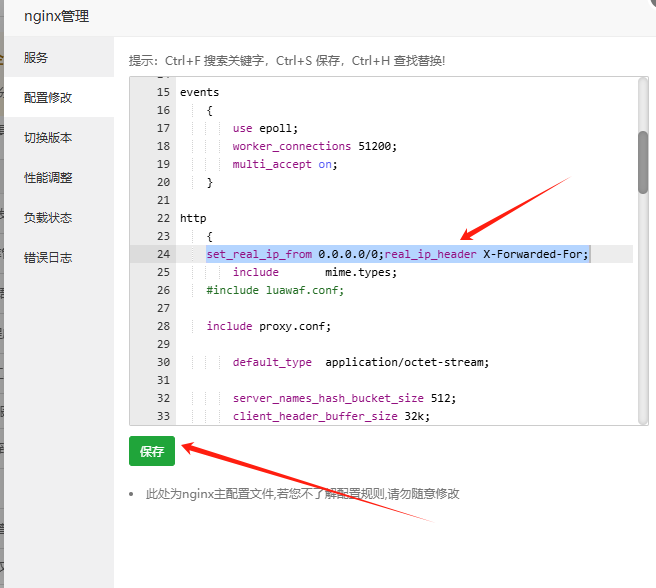Click line number 28 in the gutter
Screen dimensions: 656x588
pyautogui.click(x=163, y=326)
